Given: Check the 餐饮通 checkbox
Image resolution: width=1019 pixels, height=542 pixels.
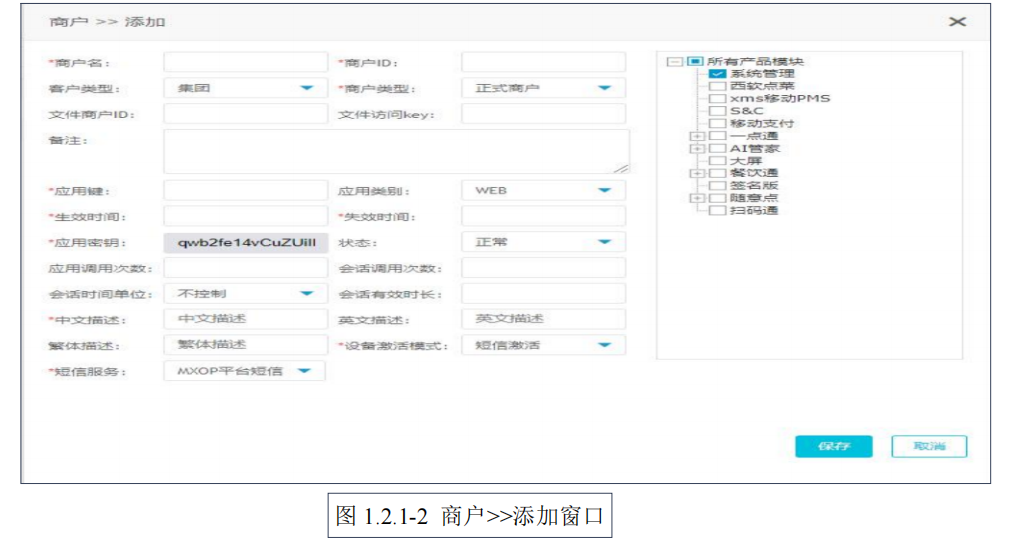Looking at the screenshot, I should [717, 174].
